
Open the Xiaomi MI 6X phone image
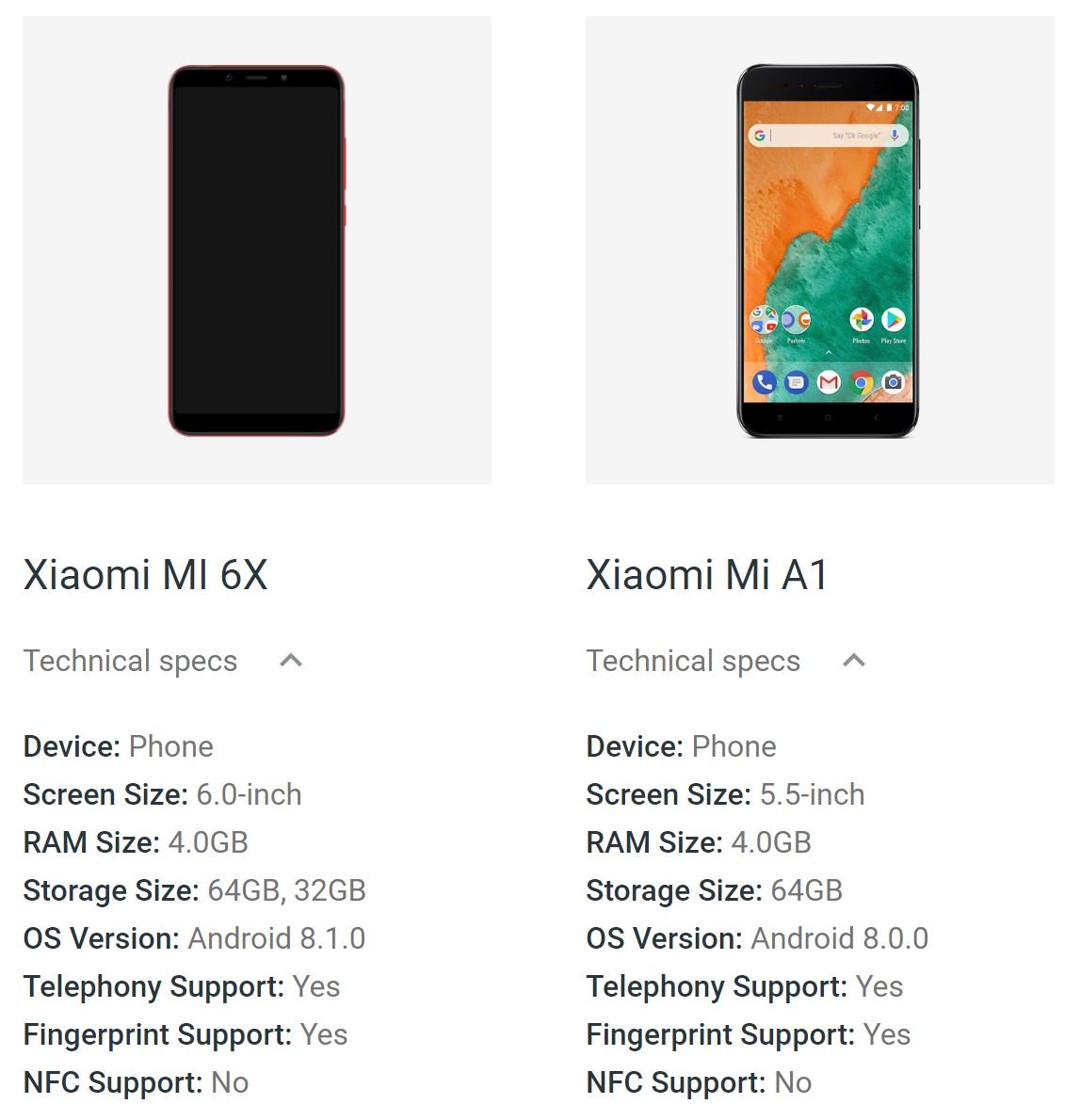[x=257, y=250]
